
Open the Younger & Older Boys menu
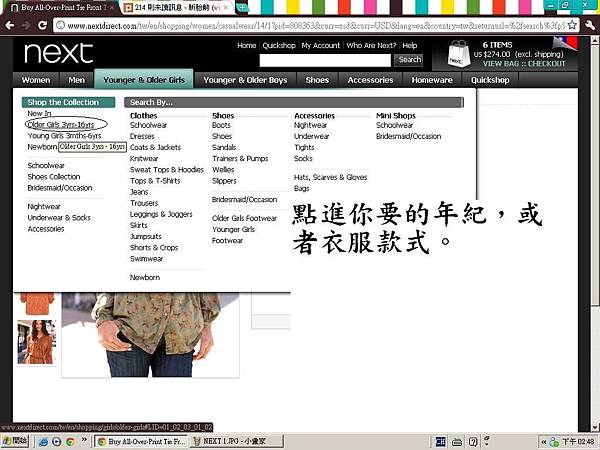tap(245, 80)
